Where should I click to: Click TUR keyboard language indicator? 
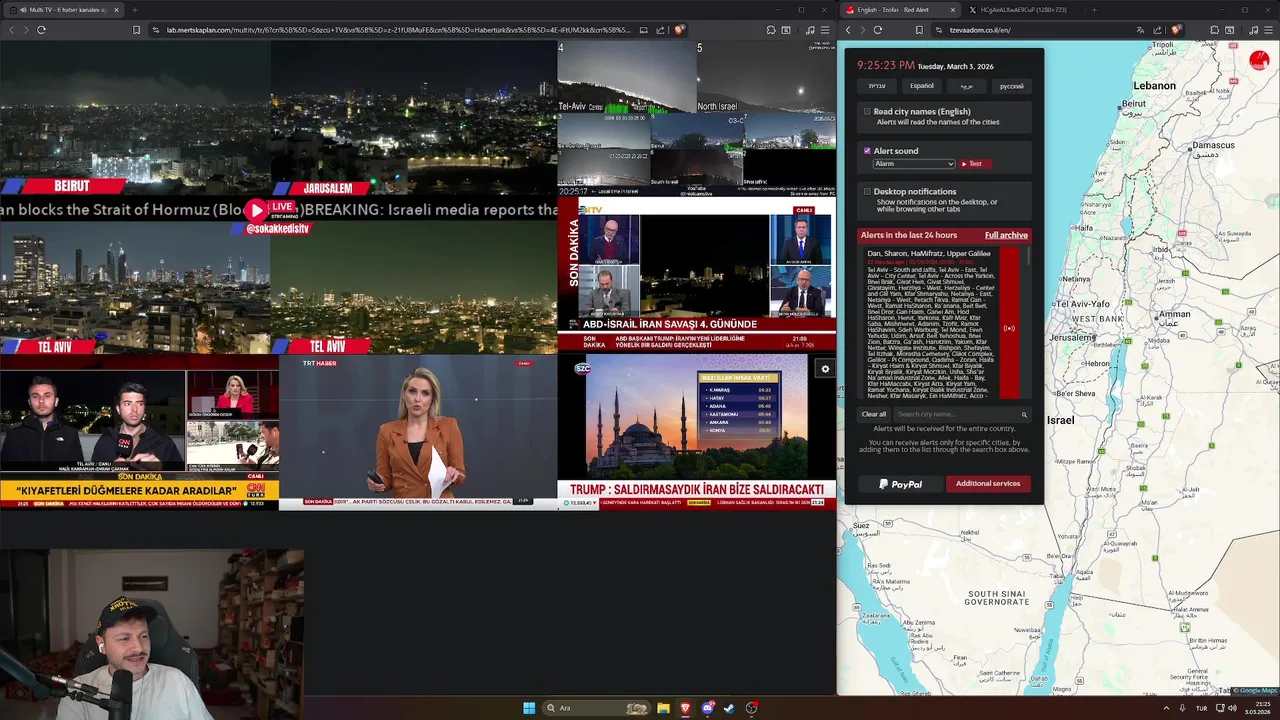click(x=1202, y=708)
